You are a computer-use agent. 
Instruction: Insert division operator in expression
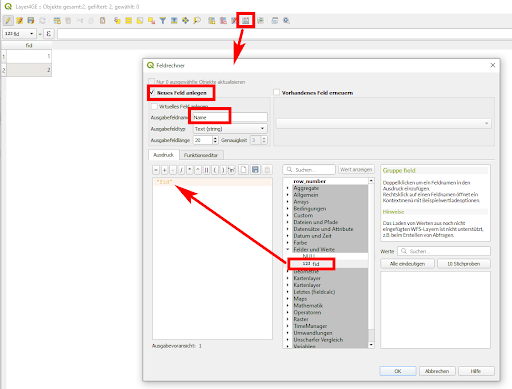coord(181,170)
